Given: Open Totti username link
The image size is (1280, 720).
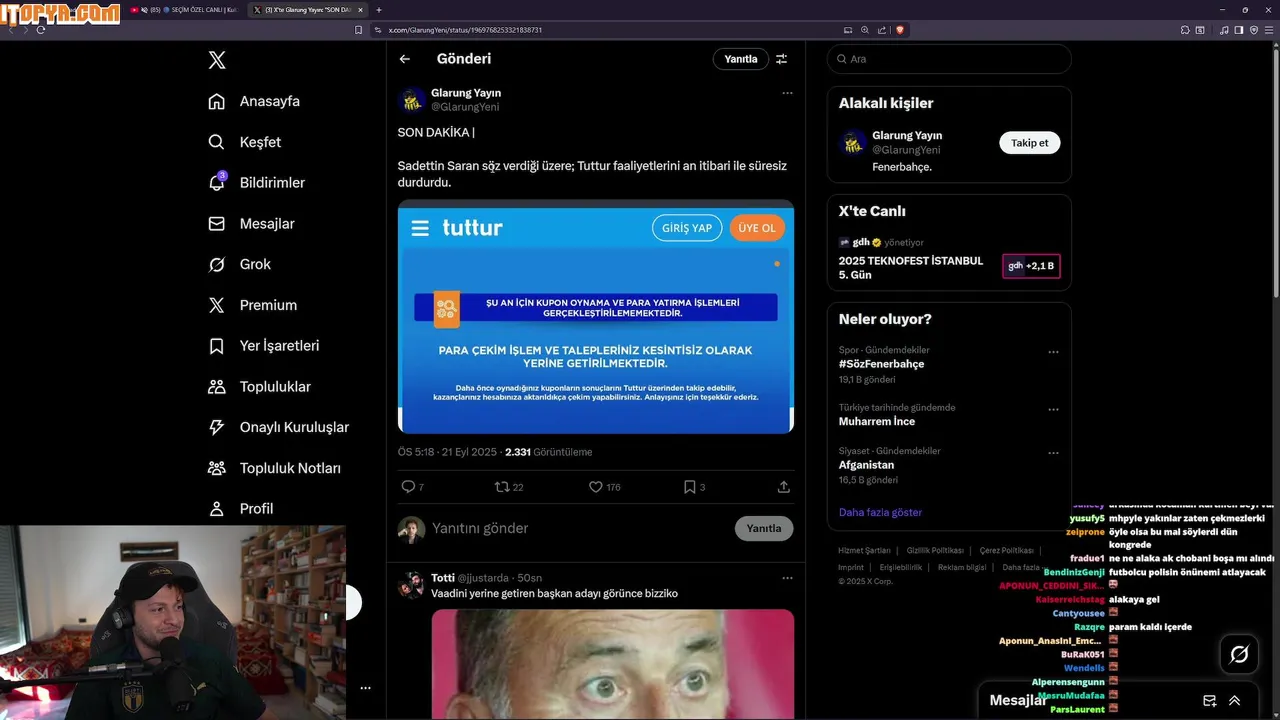Looking at the screenshot, I should 443,578.
